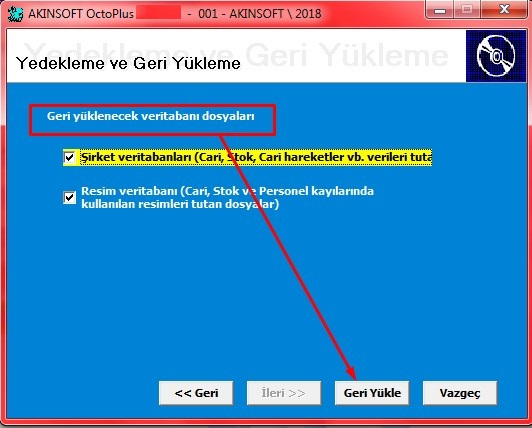Viewport: 532px width, 428px height.
Task: Start restore with Geri Yükle button
Action: (372, 393)
